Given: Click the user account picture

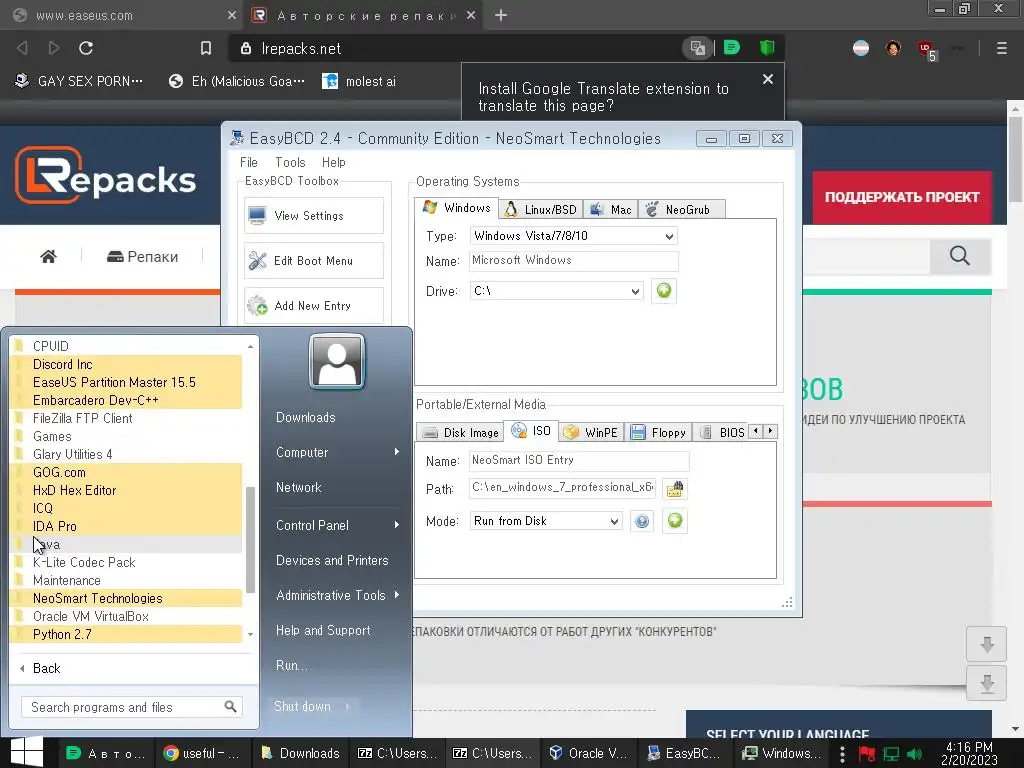Looking at the screenshot, I should point(337,361).
